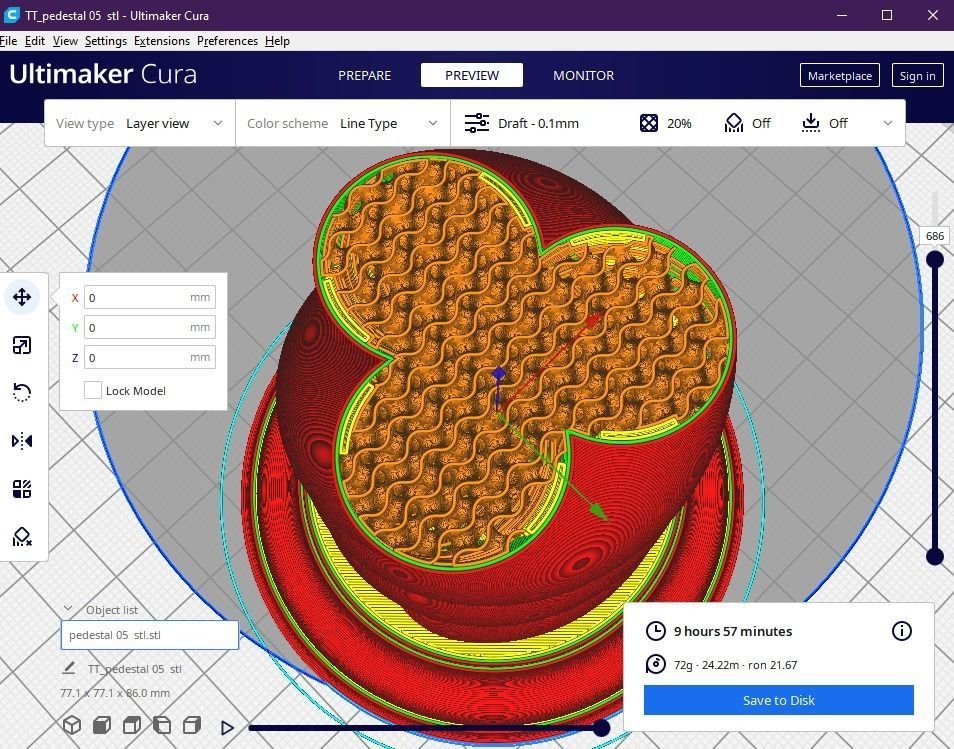Open print time info icon
954x749 pixels.
click(902, 631)
